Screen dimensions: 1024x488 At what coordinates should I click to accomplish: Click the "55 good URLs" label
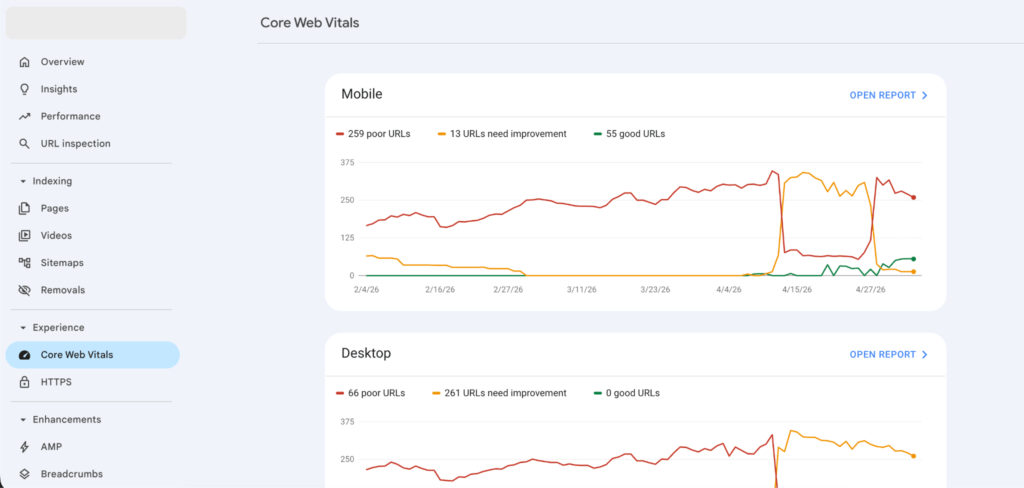pyautogui.click(x=635, y=134)
